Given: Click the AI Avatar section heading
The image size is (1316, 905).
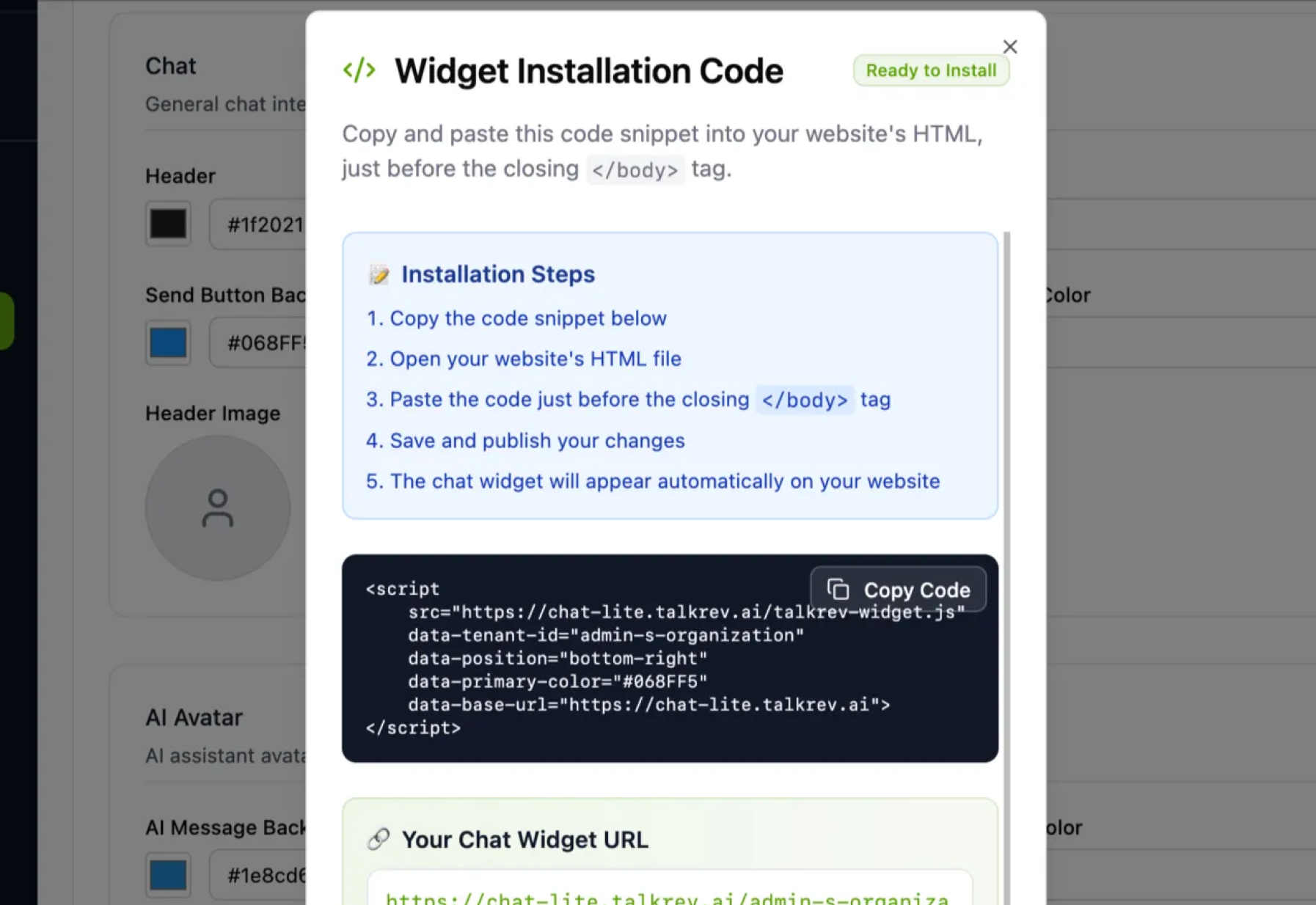Looking at the screenshot, I should point(194,717).
